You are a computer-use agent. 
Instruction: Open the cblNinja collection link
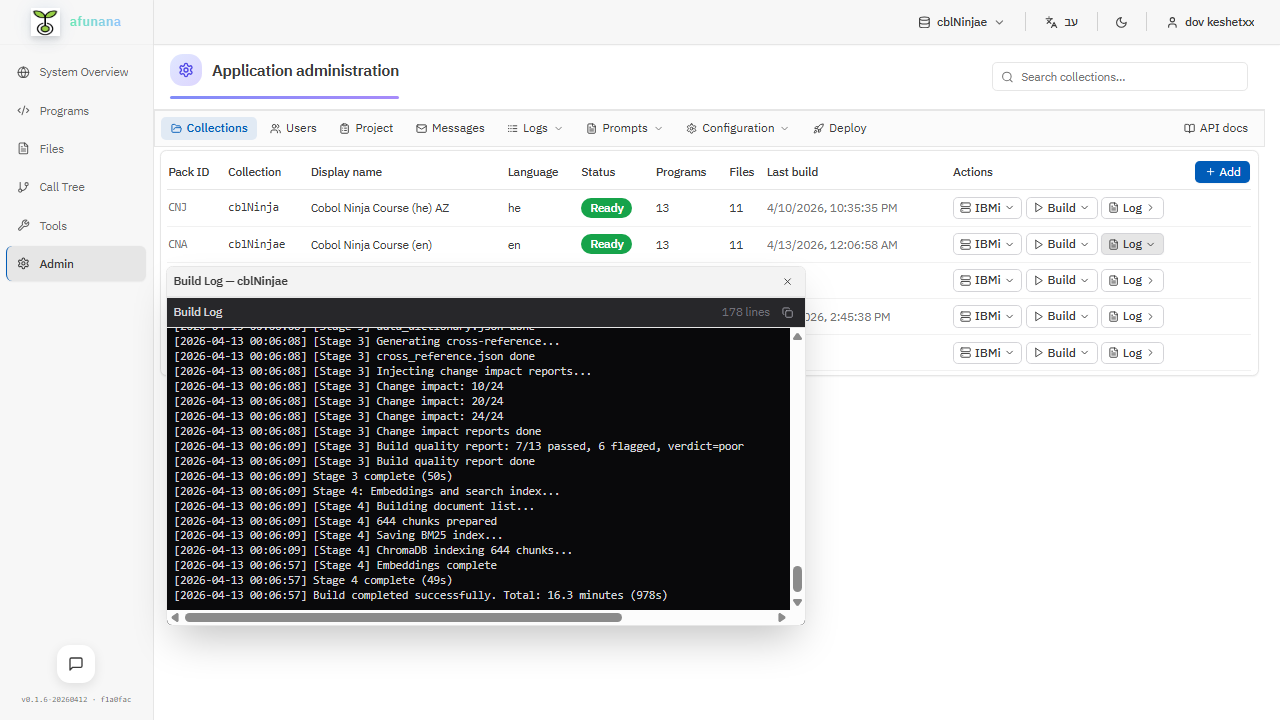[x=251, y=207]
